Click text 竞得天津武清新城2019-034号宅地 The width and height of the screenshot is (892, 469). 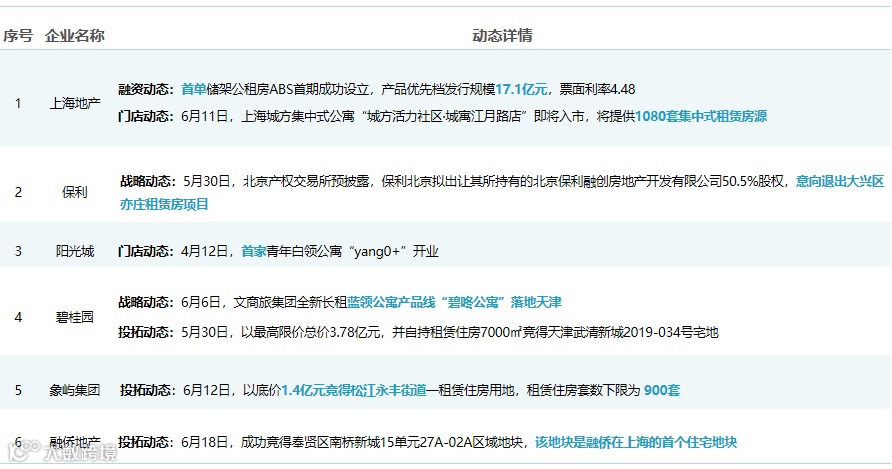(x=621, y=332)
